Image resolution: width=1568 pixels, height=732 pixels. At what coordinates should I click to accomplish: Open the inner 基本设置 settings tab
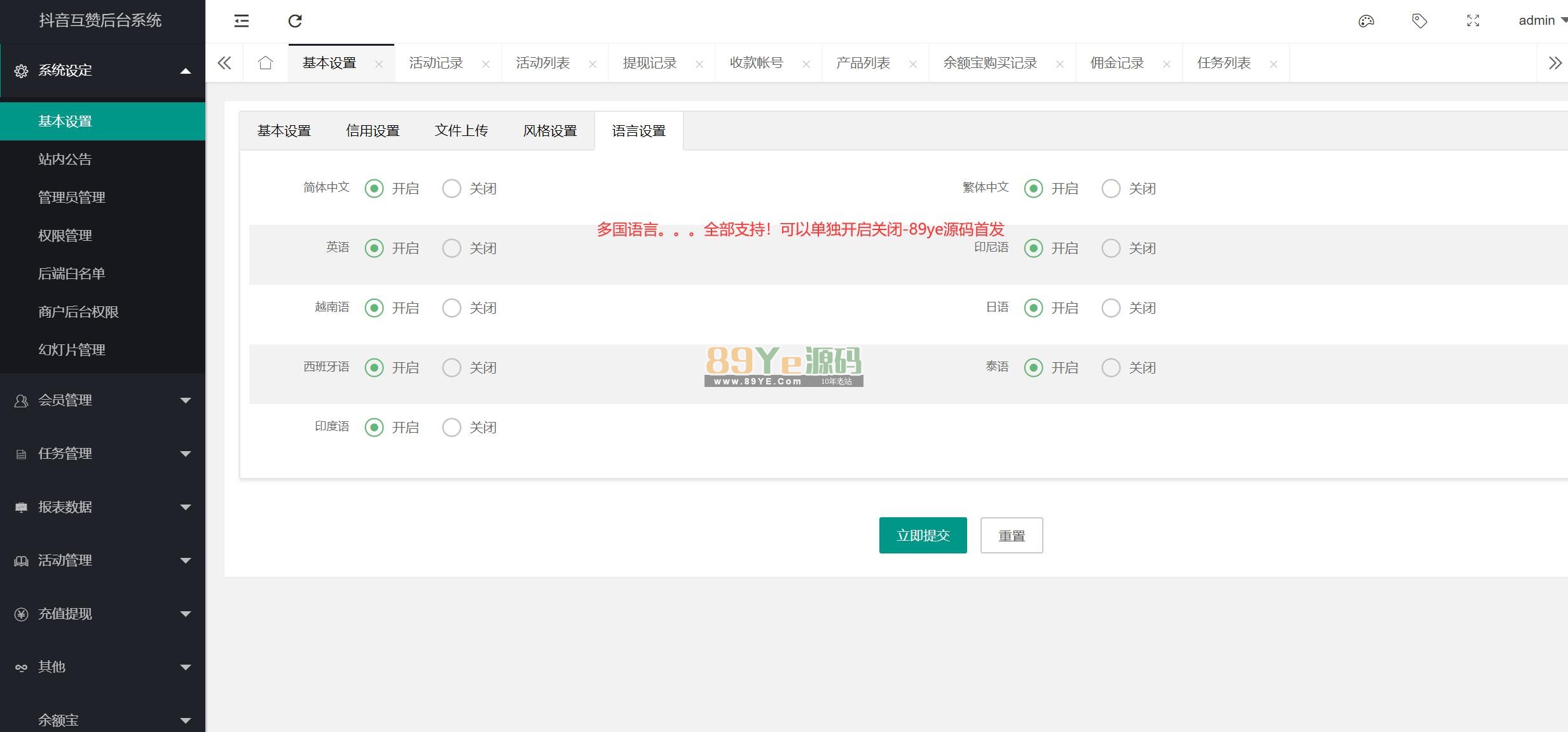[284, 131]
